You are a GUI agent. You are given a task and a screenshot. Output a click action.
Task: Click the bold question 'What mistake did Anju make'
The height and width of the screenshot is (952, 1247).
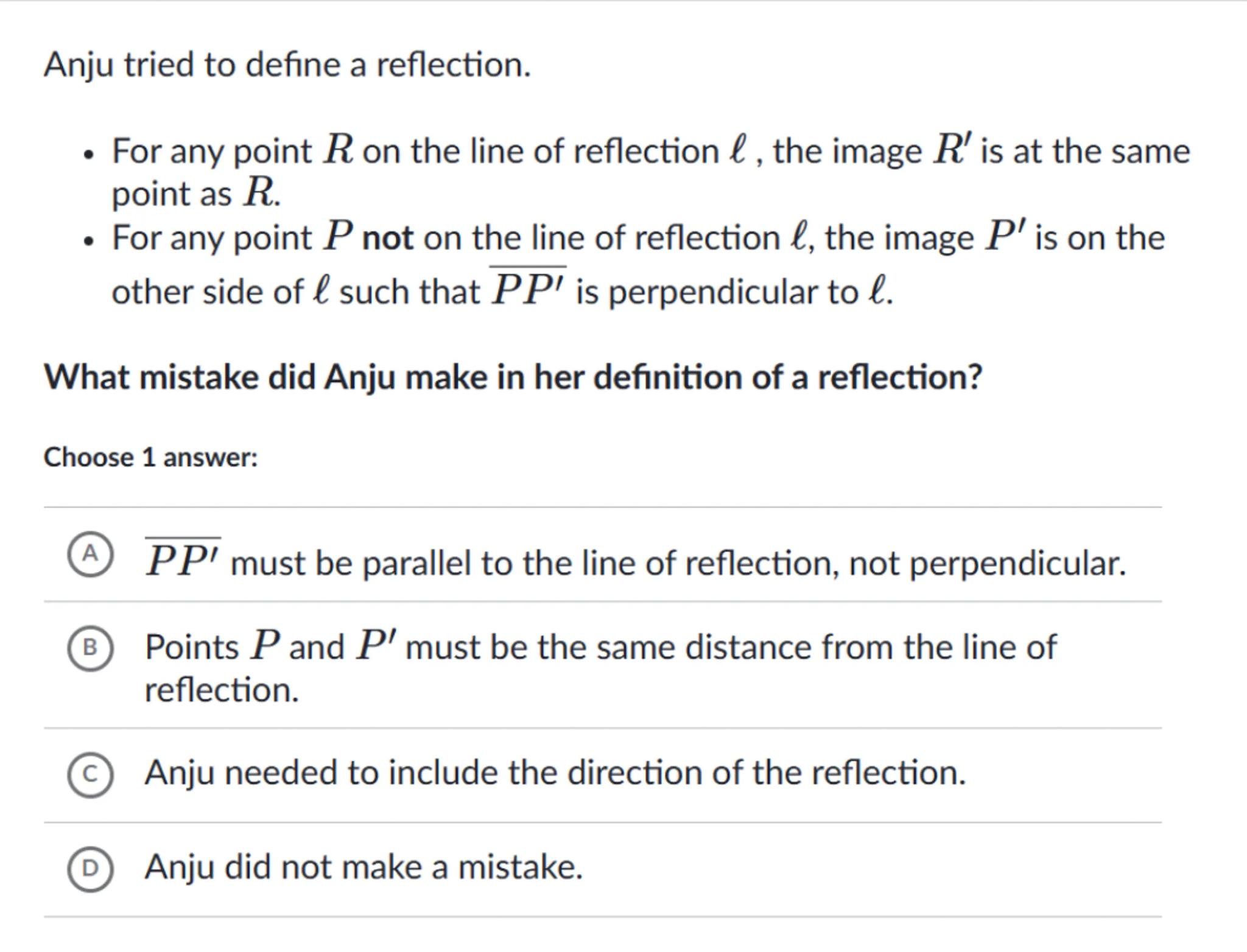pyautogui.click(x=513, y=377)
